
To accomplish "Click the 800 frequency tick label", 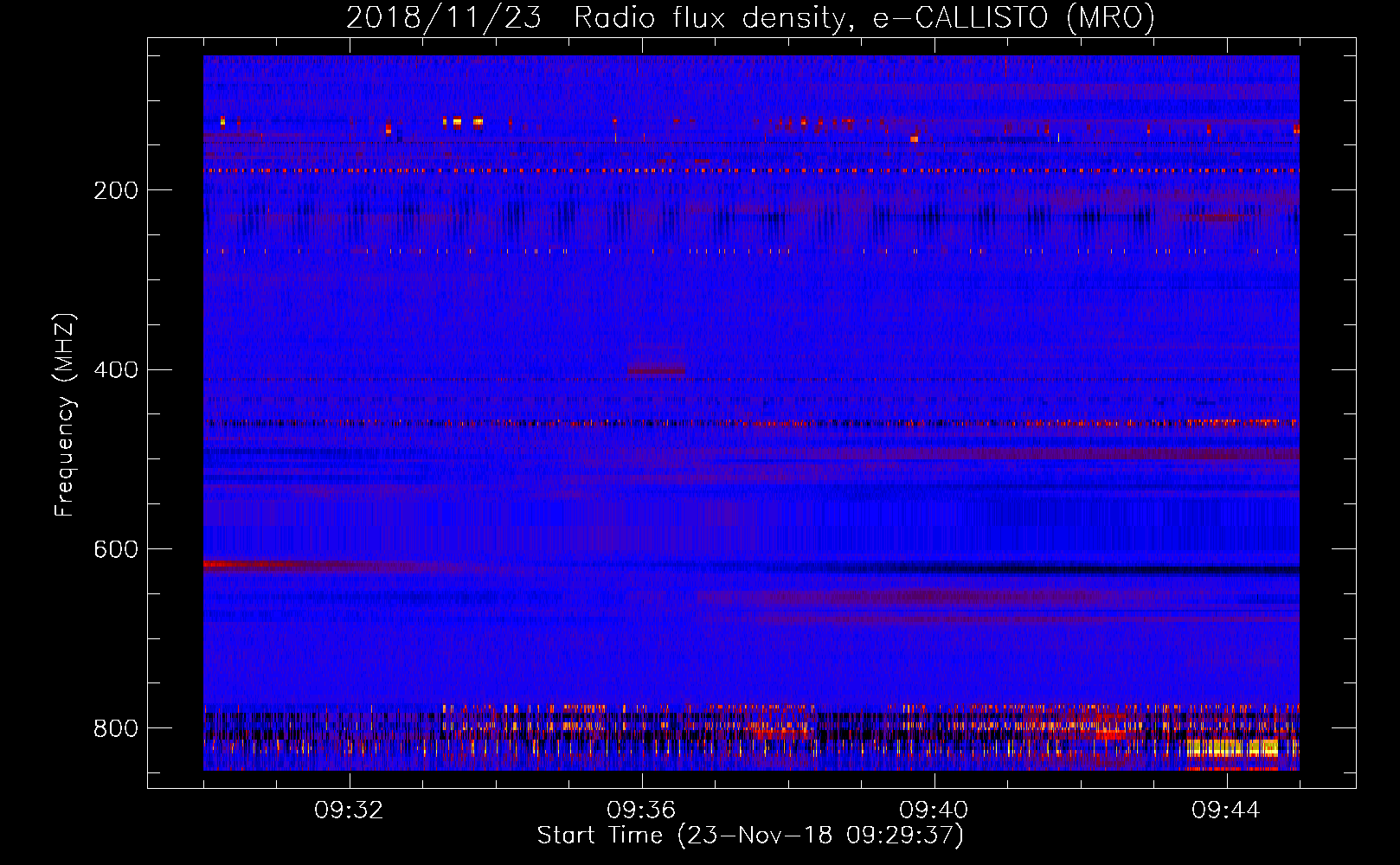I will 116,729.
